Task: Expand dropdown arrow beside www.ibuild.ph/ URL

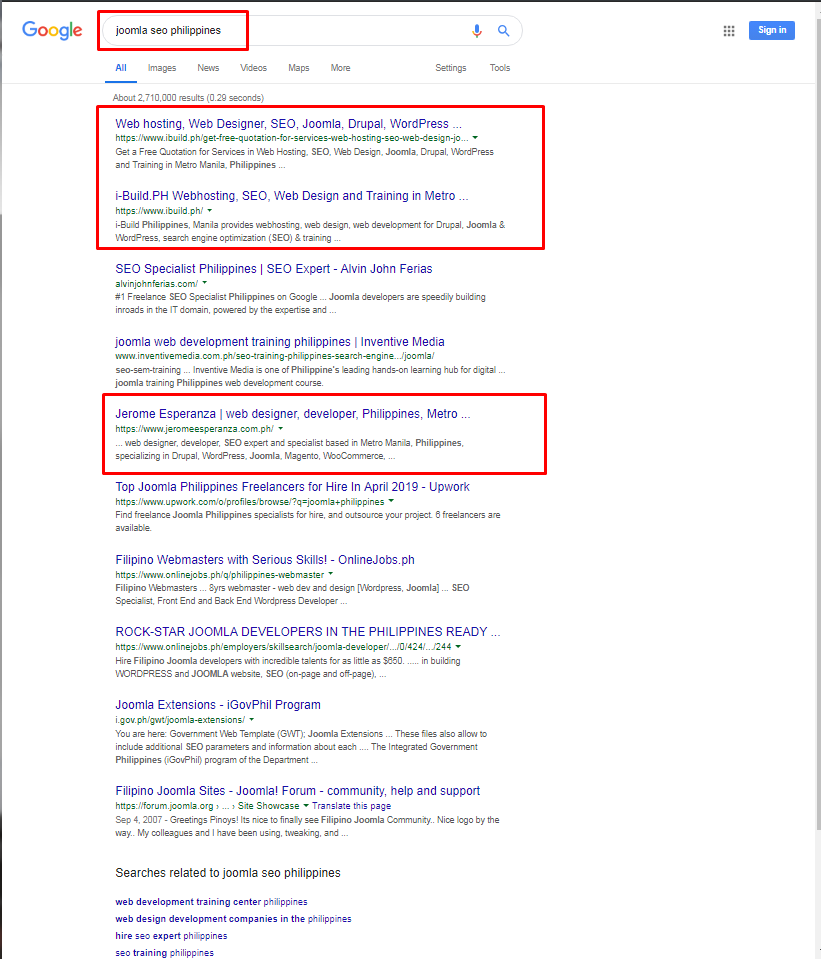Action: (x=209, y=211)
